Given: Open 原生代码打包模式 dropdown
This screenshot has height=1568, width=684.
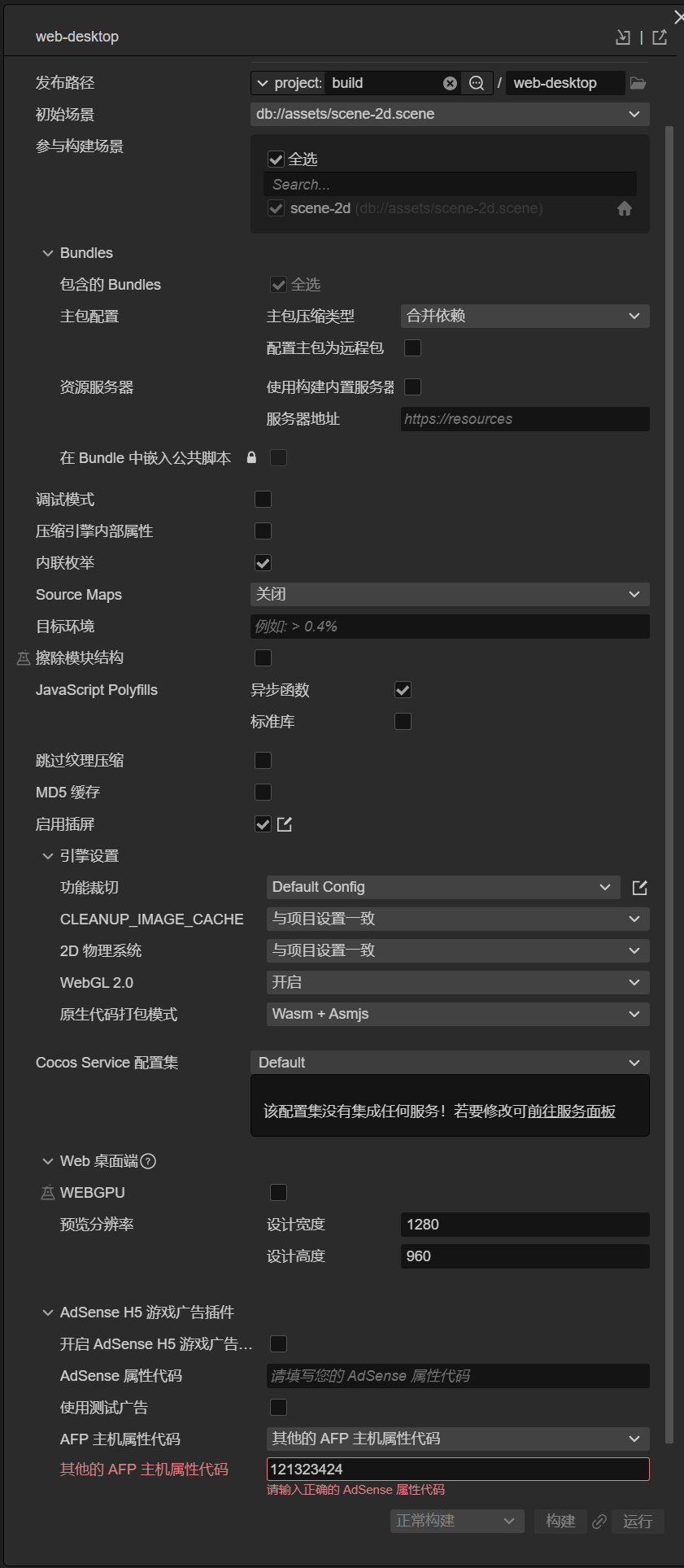Looking at the screenshot, I should coord(458,1014).
